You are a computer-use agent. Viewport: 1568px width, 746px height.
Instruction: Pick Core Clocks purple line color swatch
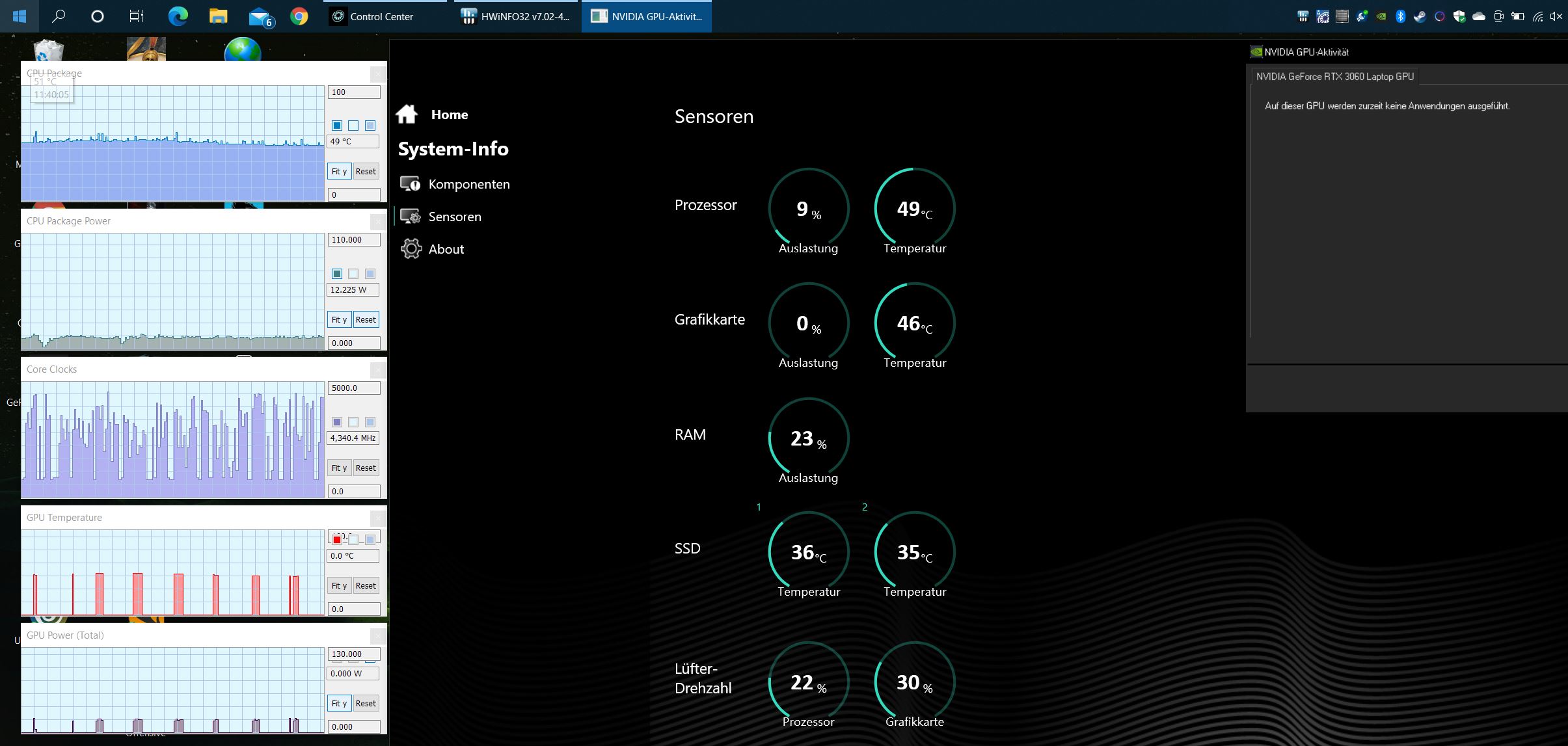(337, 422)
